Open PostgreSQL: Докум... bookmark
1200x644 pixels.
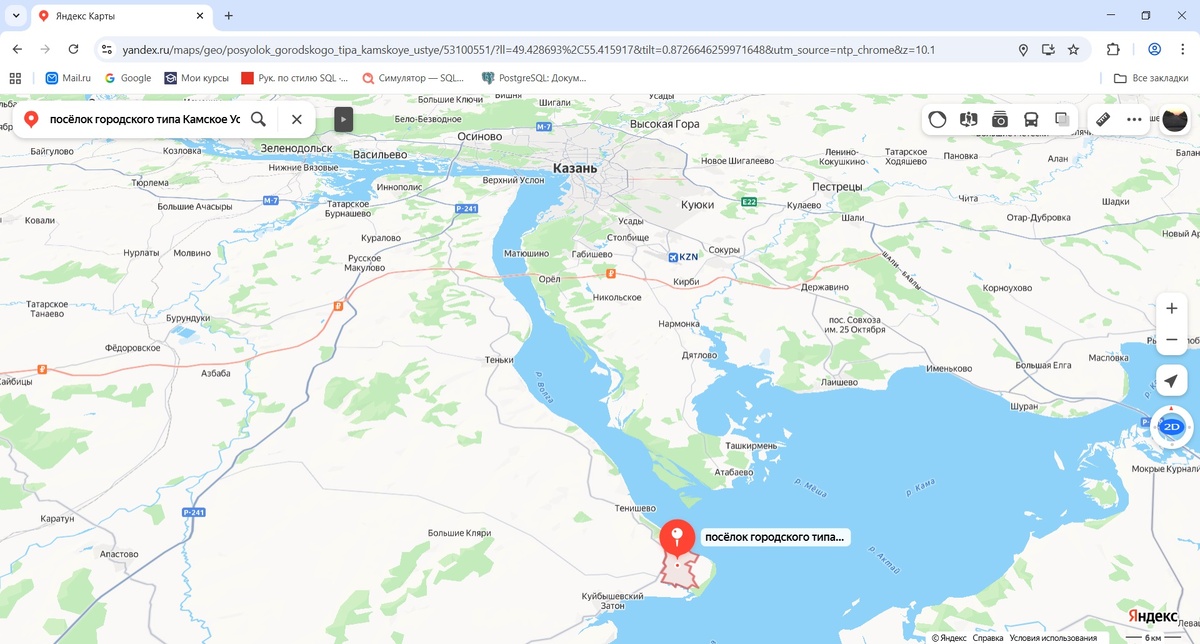534,77
